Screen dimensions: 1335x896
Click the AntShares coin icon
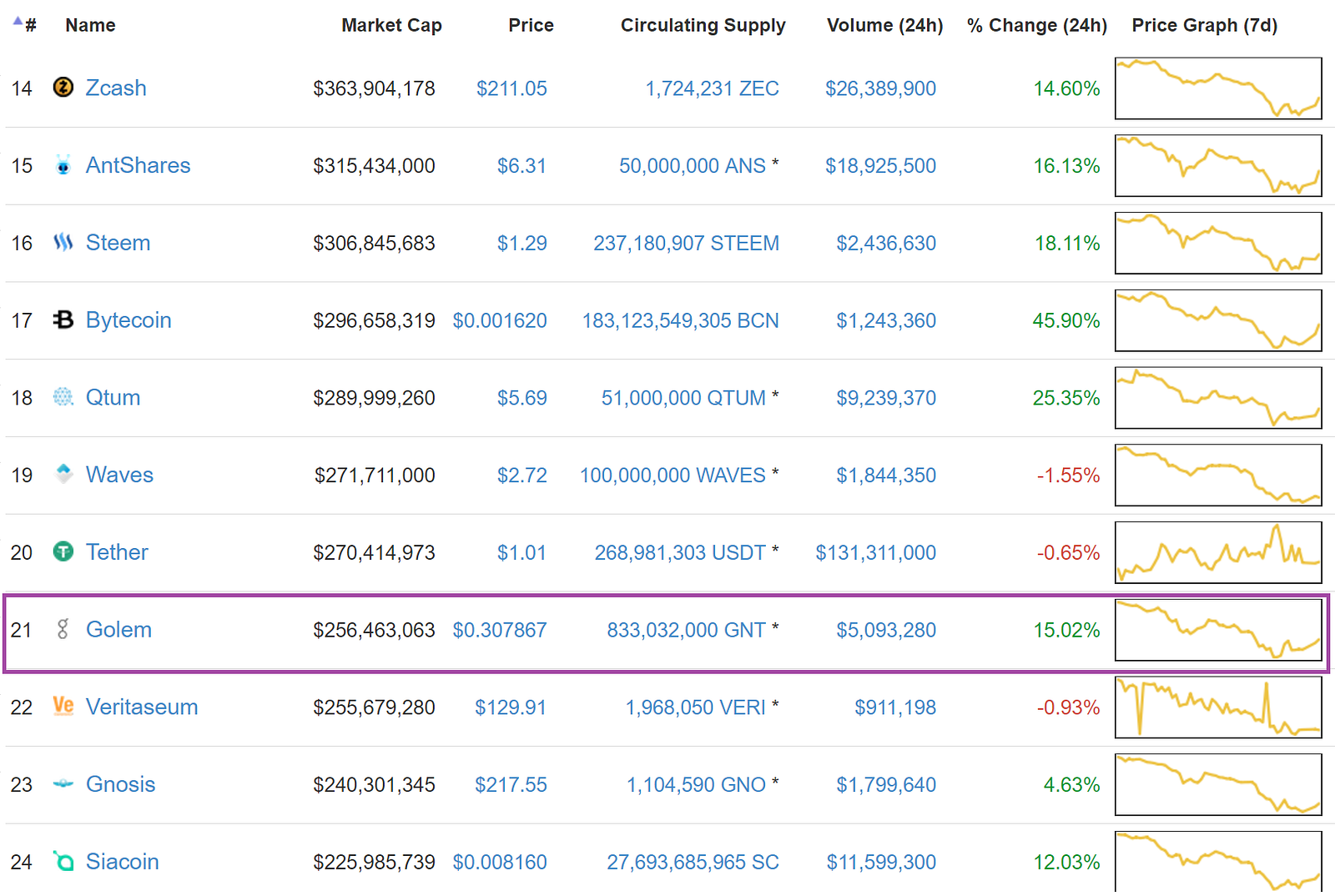63,164
